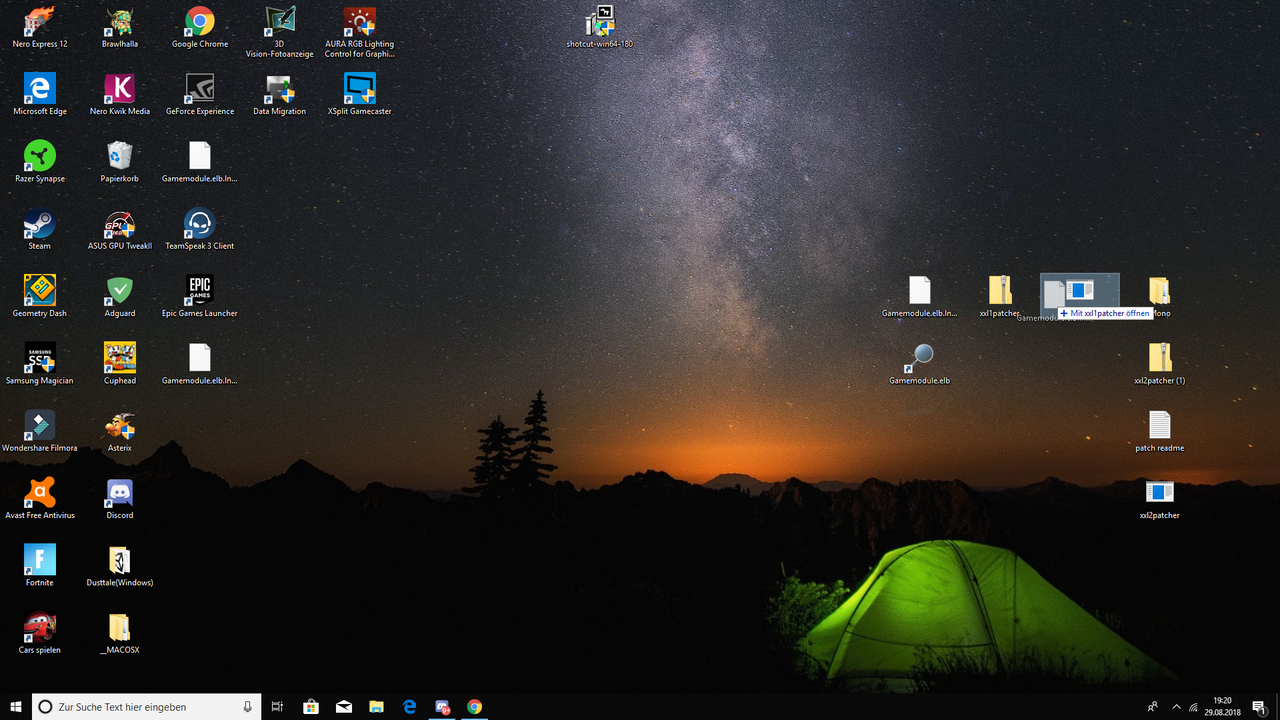The image size is (1280, 720).
Task: Select the Mono folder on desktop
Action: pyautogui.click(x=1160, y=296)
